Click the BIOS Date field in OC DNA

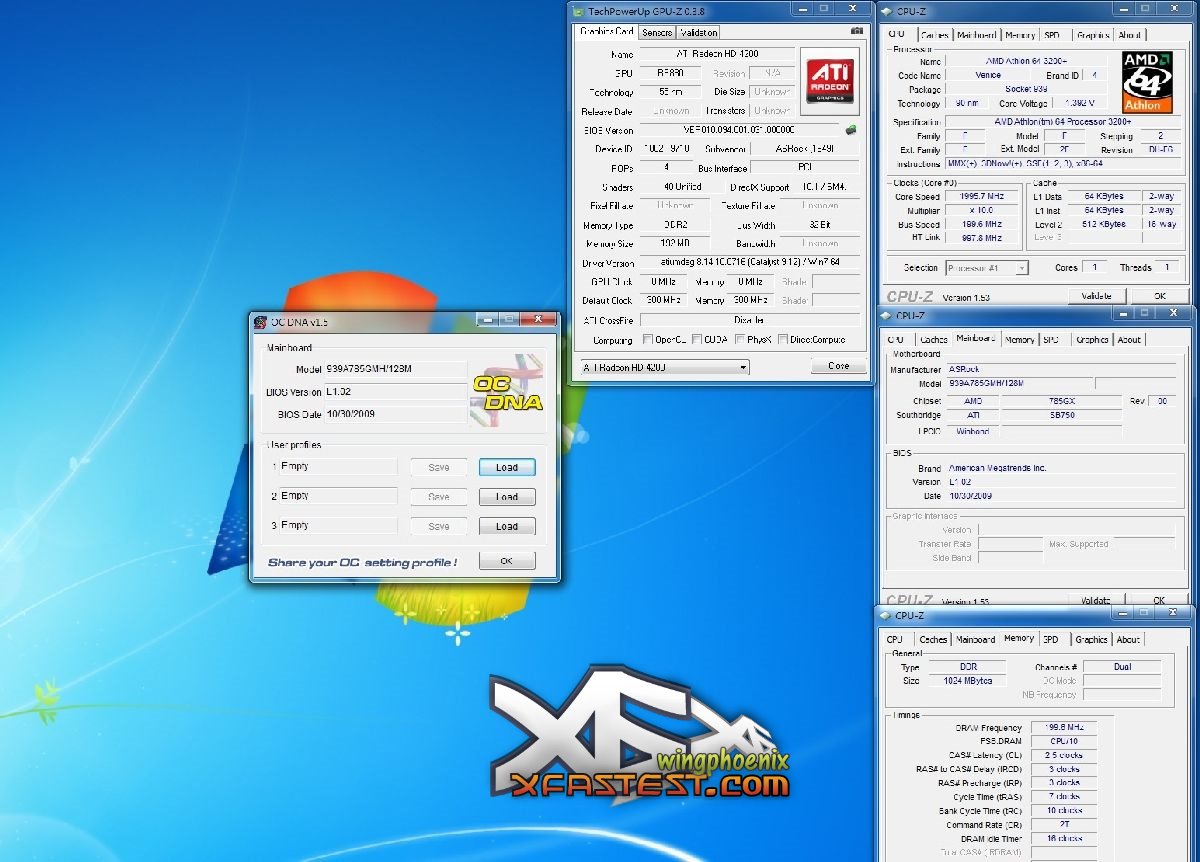(x=396, y=414)
